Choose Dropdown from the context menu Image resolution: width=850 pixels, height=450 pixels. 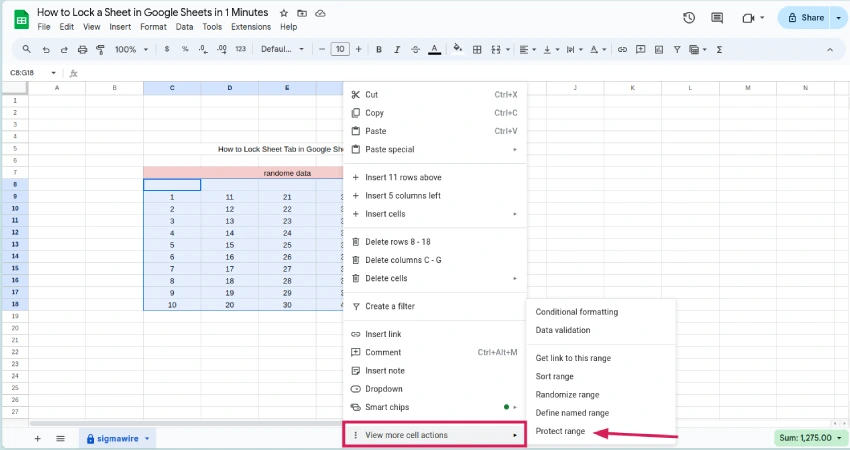(x=435, y=389)
